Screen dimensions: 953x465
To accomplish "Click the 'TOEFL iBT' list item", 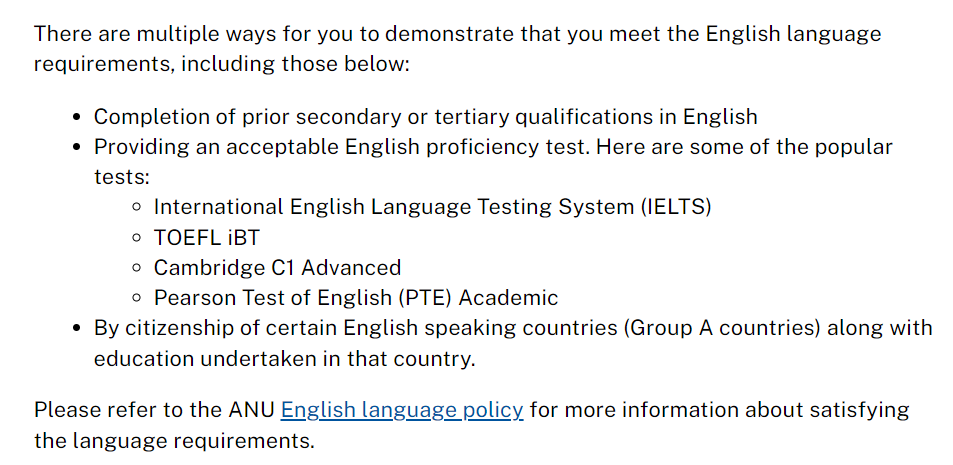I will [x=206, y=238].
